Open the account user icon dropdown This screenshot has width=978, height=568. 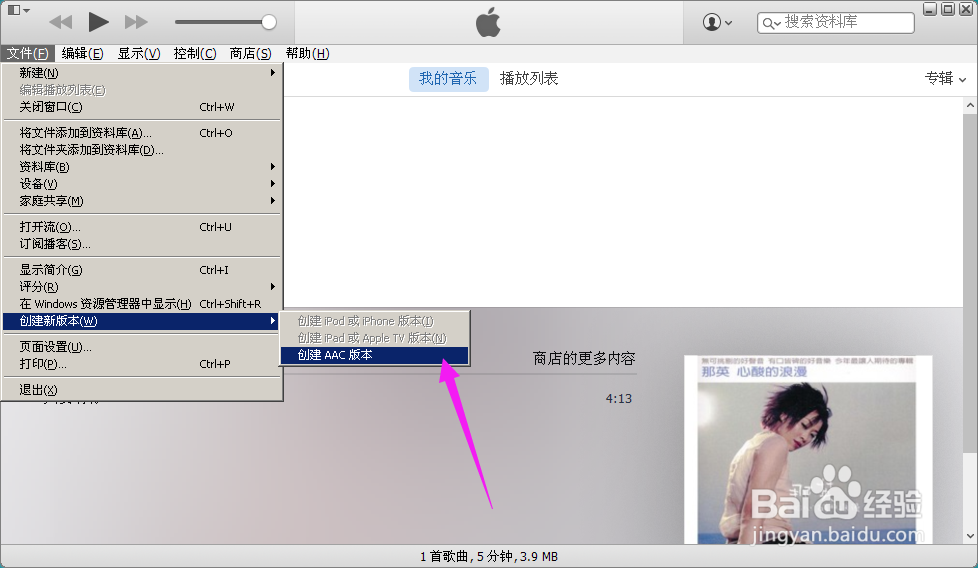pos(717,22)
